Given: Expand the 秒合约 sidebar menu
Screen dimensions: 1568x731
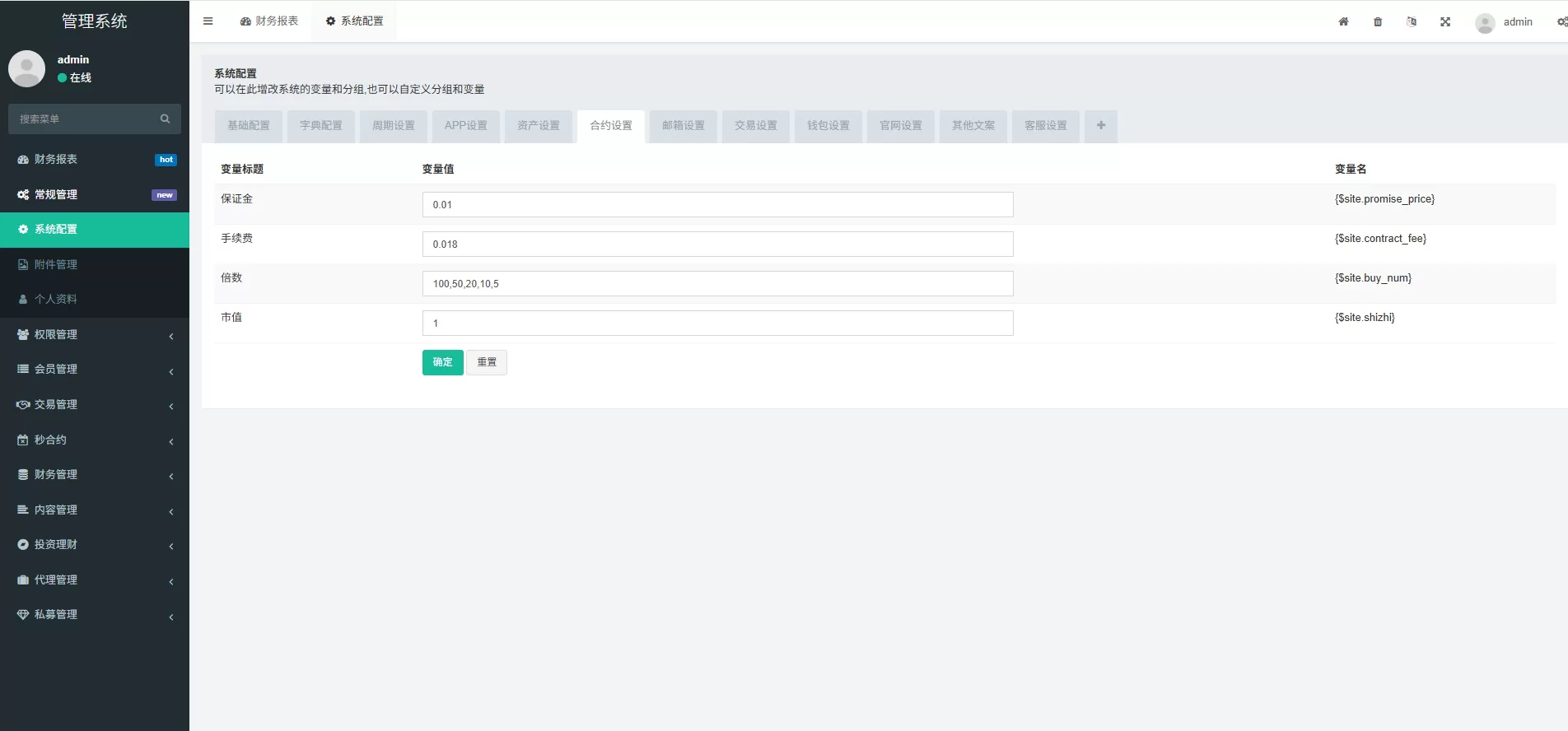Looking at the screenshot, I should coord(95,440).
